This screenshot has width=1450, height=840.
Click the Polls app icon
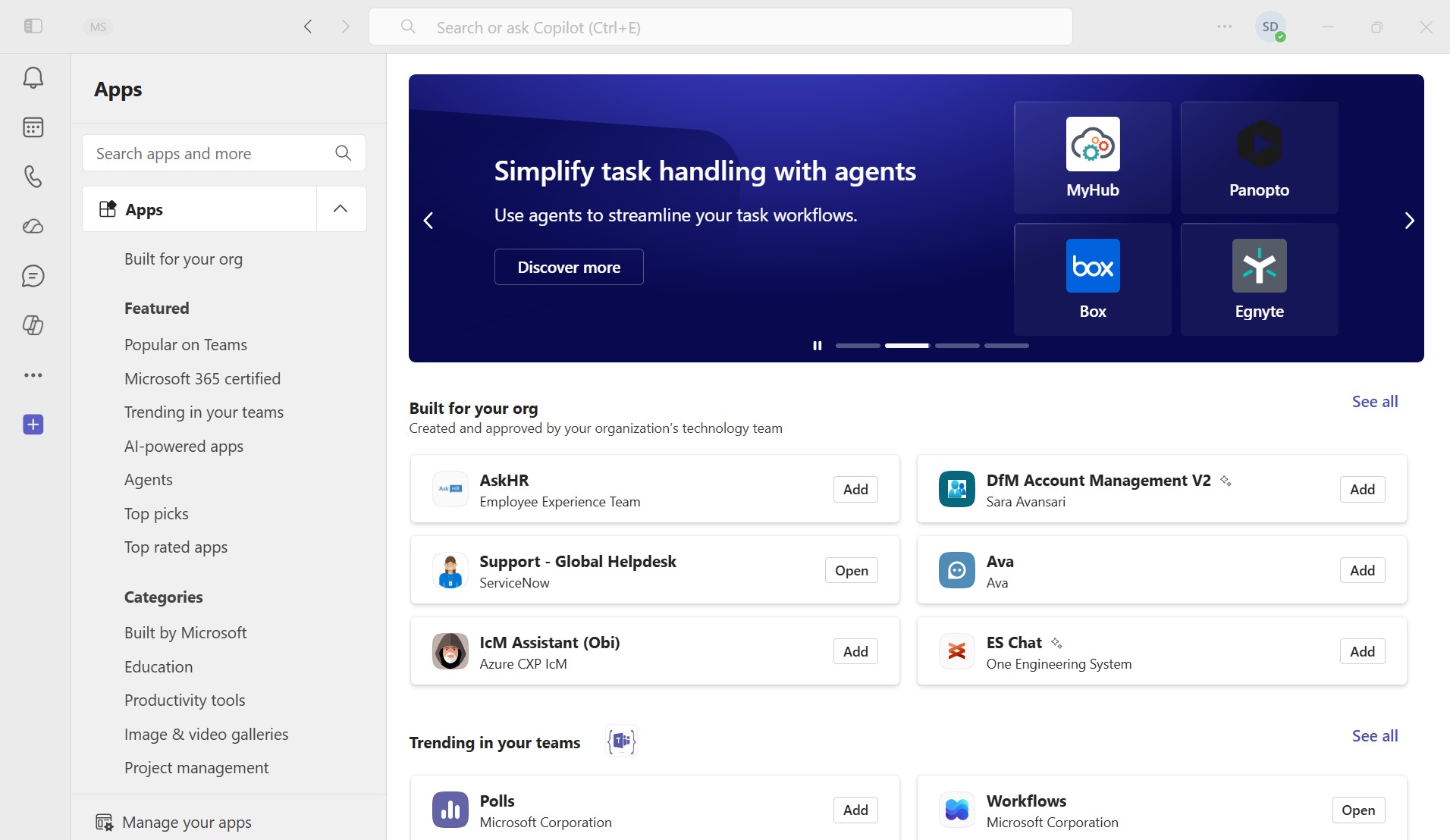[x=450, y=810]
